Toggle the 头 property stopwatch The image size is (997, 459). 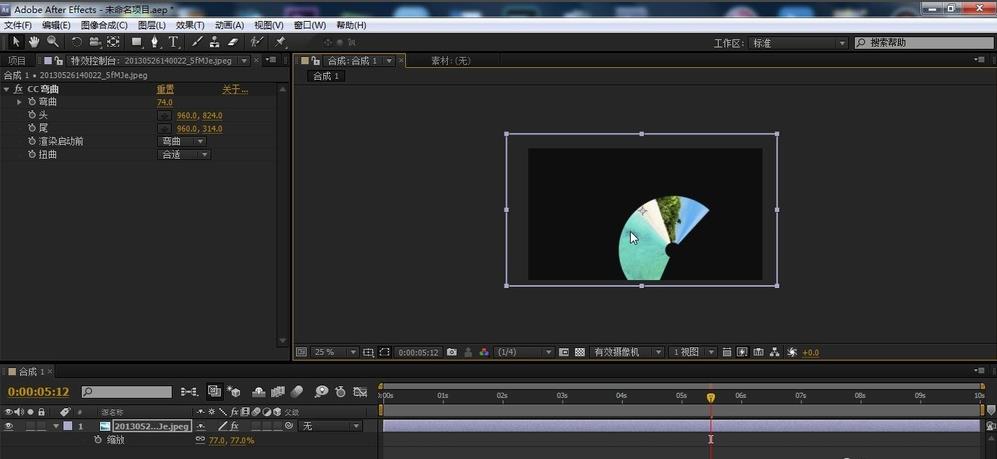tap(32, 115)
